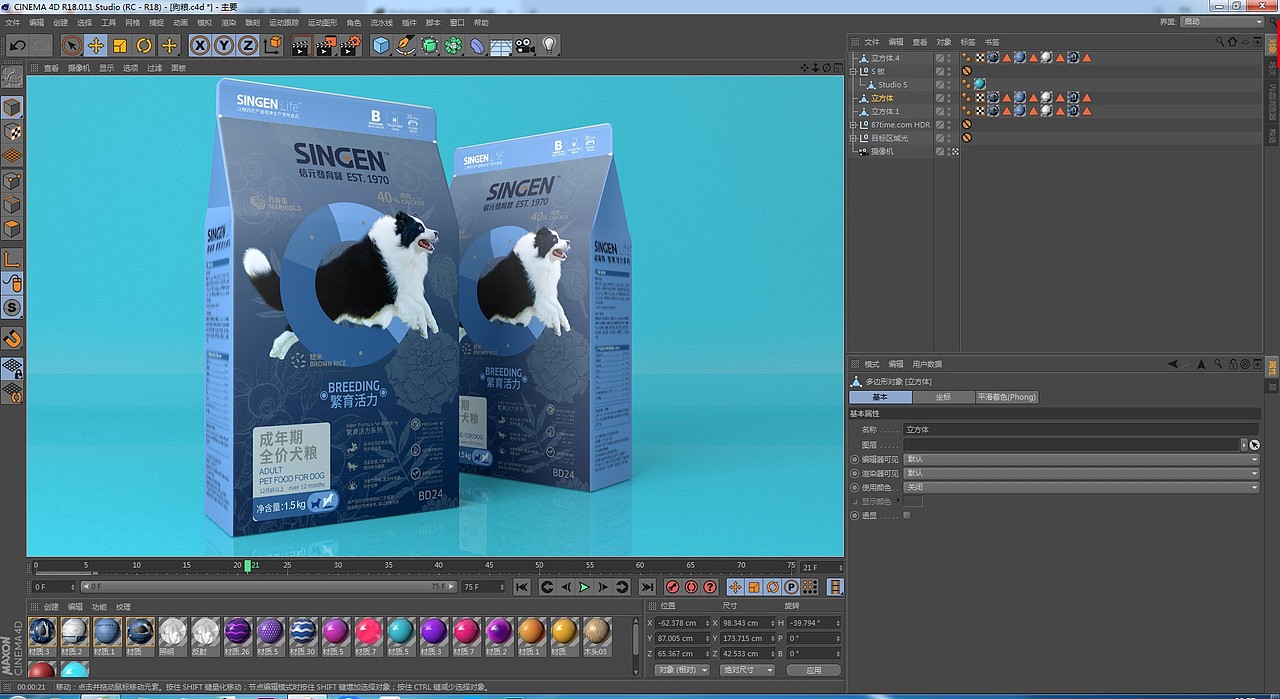Switch to the 坐标 tab
The width and height of the screenshot is (1280, 699).
pos(943,397)
